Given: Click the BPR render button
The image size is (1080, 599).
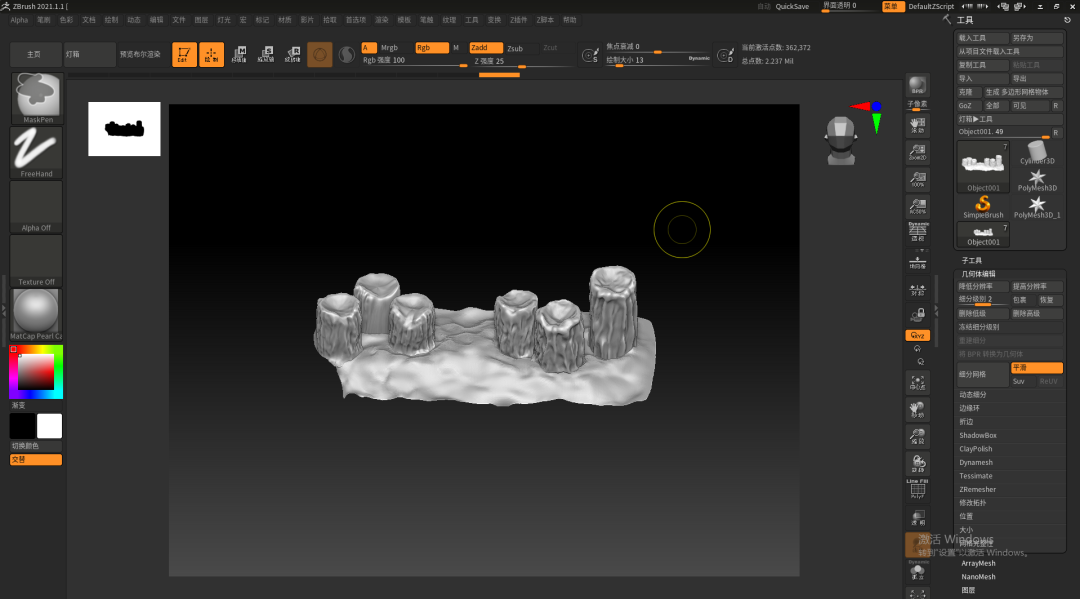Looking at the screenshot, I should [917, 85].
